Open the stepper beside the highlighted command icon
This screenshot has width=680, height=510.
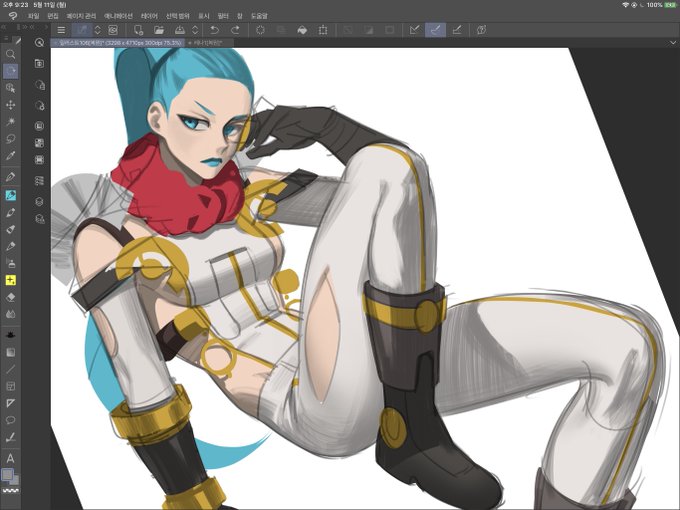coord(98,30)
